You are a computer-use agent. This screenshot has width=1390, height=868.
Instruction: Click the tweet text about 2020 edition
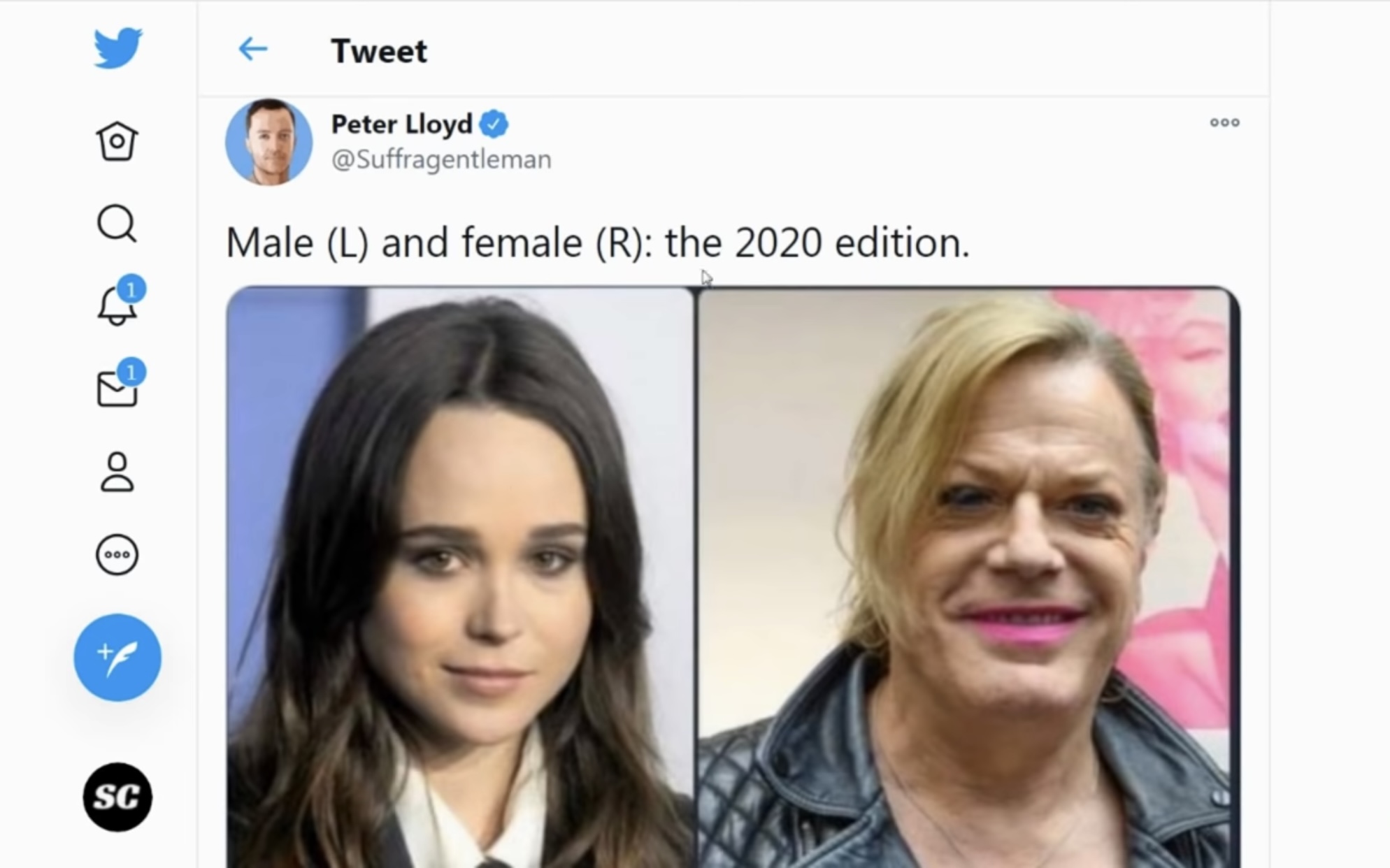coord(598,243)
